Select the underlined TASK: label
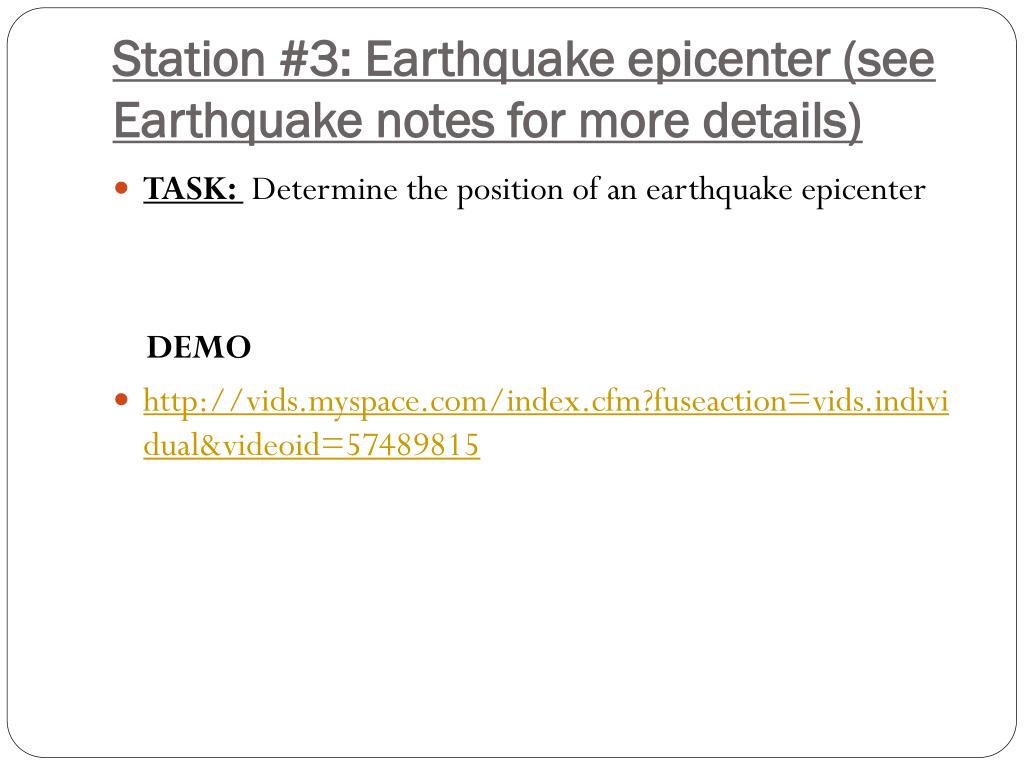 click(191, 189)
